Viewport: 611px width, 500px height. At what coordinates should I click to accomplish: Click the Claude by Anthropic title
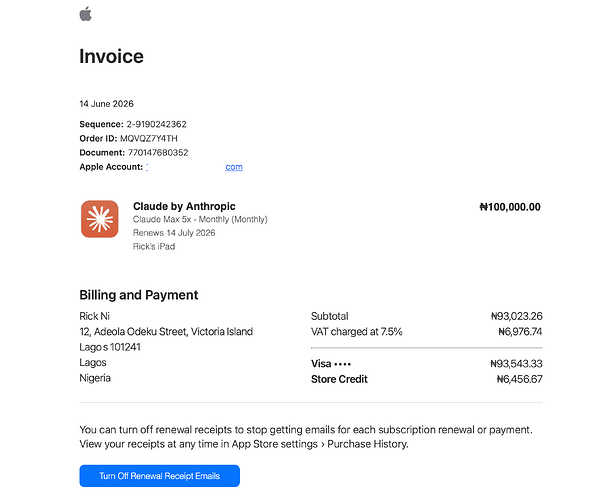pyautogui.click(x=184, y=206)
